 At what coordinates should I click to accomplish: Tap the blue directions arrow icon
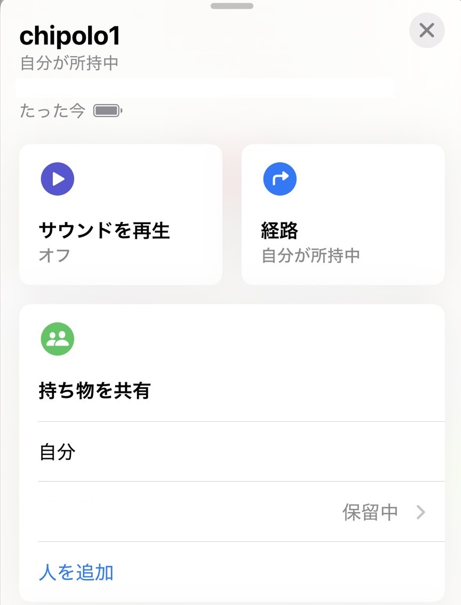click(280, 179)
